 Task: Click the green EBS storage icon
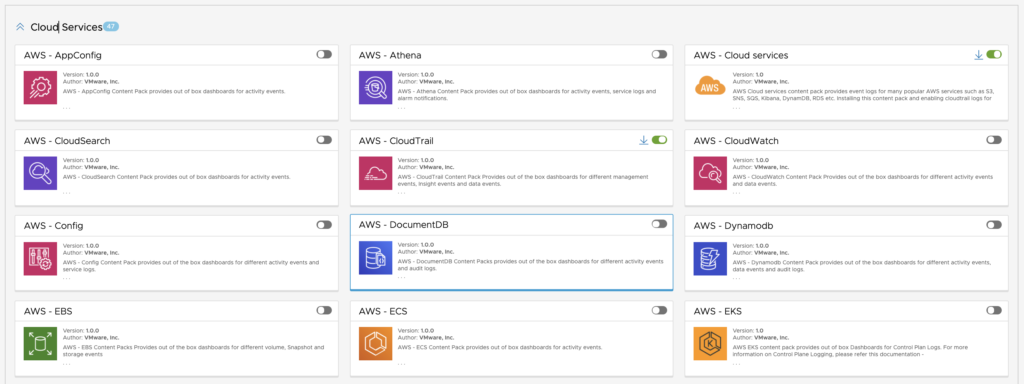40,344
